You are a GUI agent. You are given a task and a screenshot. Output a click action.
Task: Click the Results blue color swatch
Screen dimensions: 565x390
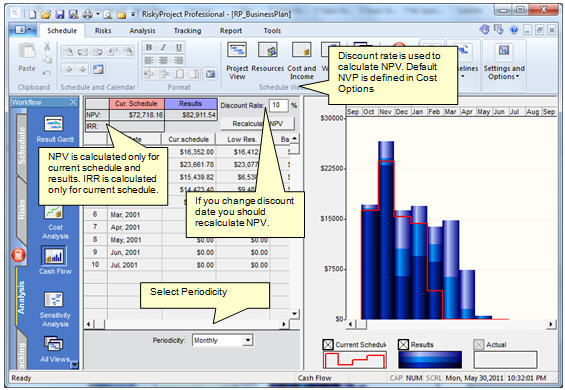[x=430, y=360]
